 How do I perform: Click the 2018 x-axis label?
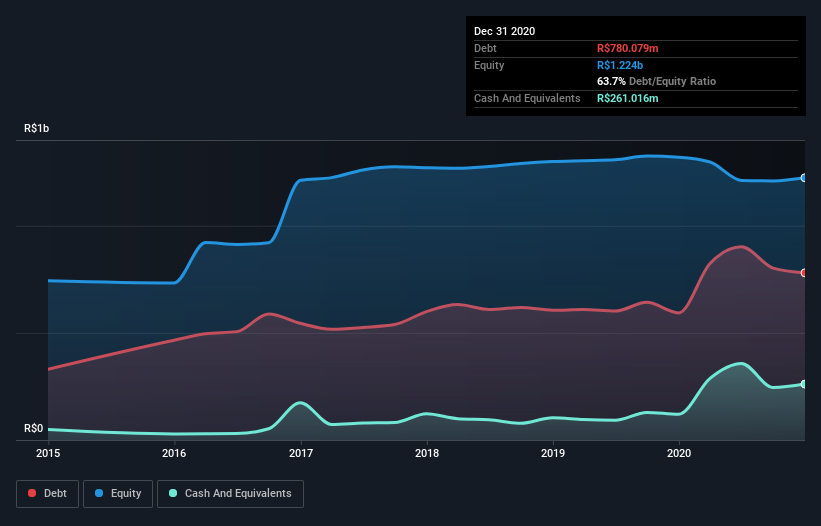[x=427, y=453]
